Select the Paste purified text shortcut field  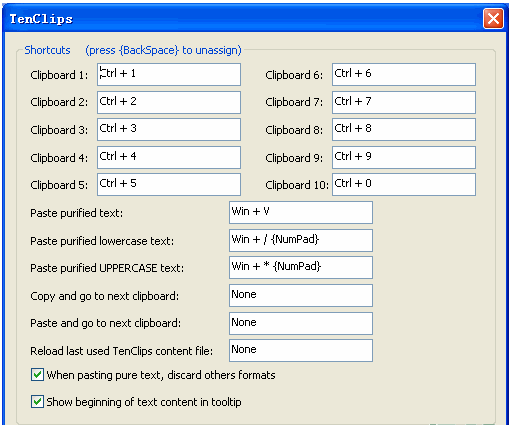click(x=301, y=212)
